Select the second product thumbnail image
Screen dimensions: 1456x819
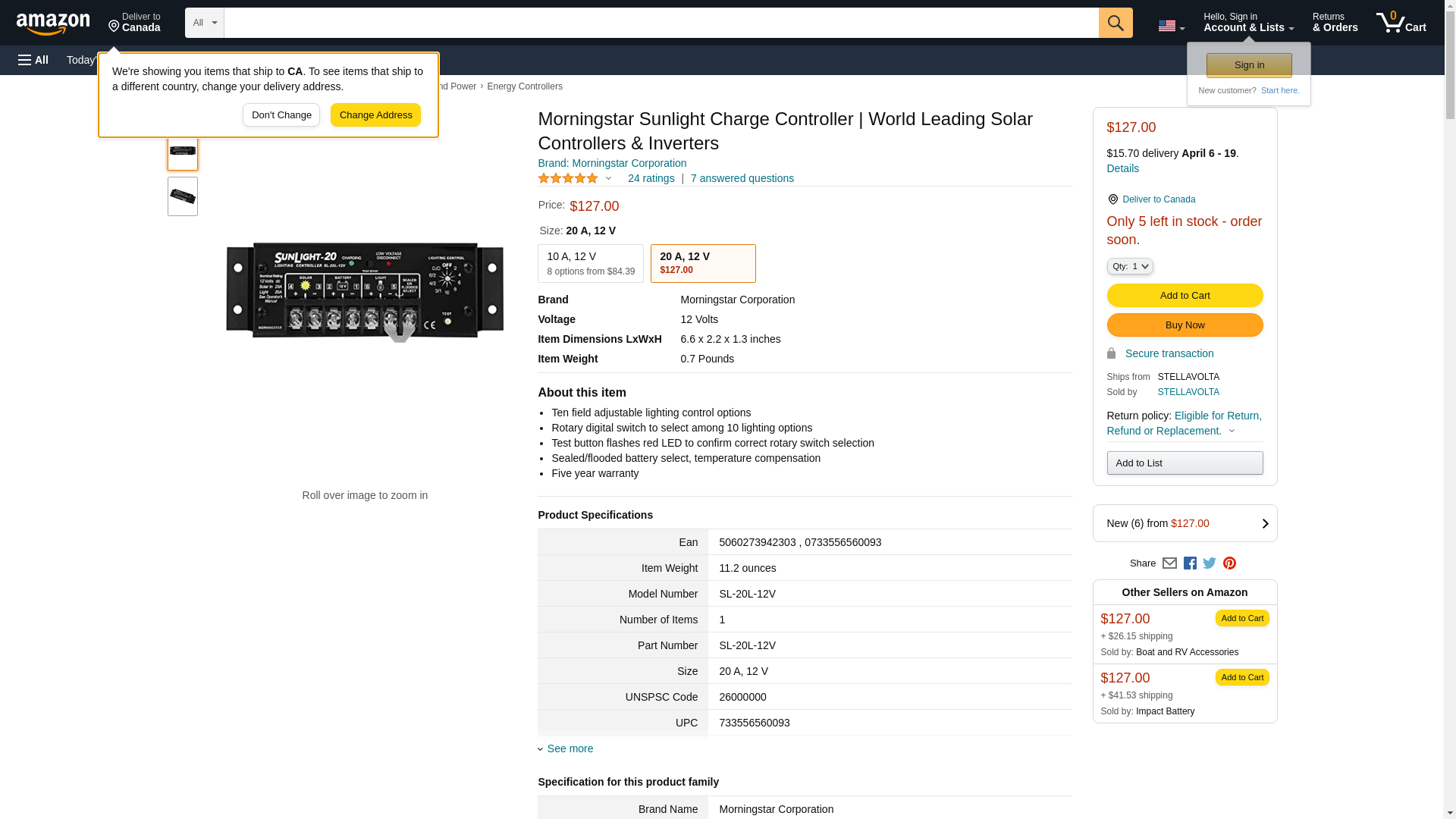tap(183, 196)
